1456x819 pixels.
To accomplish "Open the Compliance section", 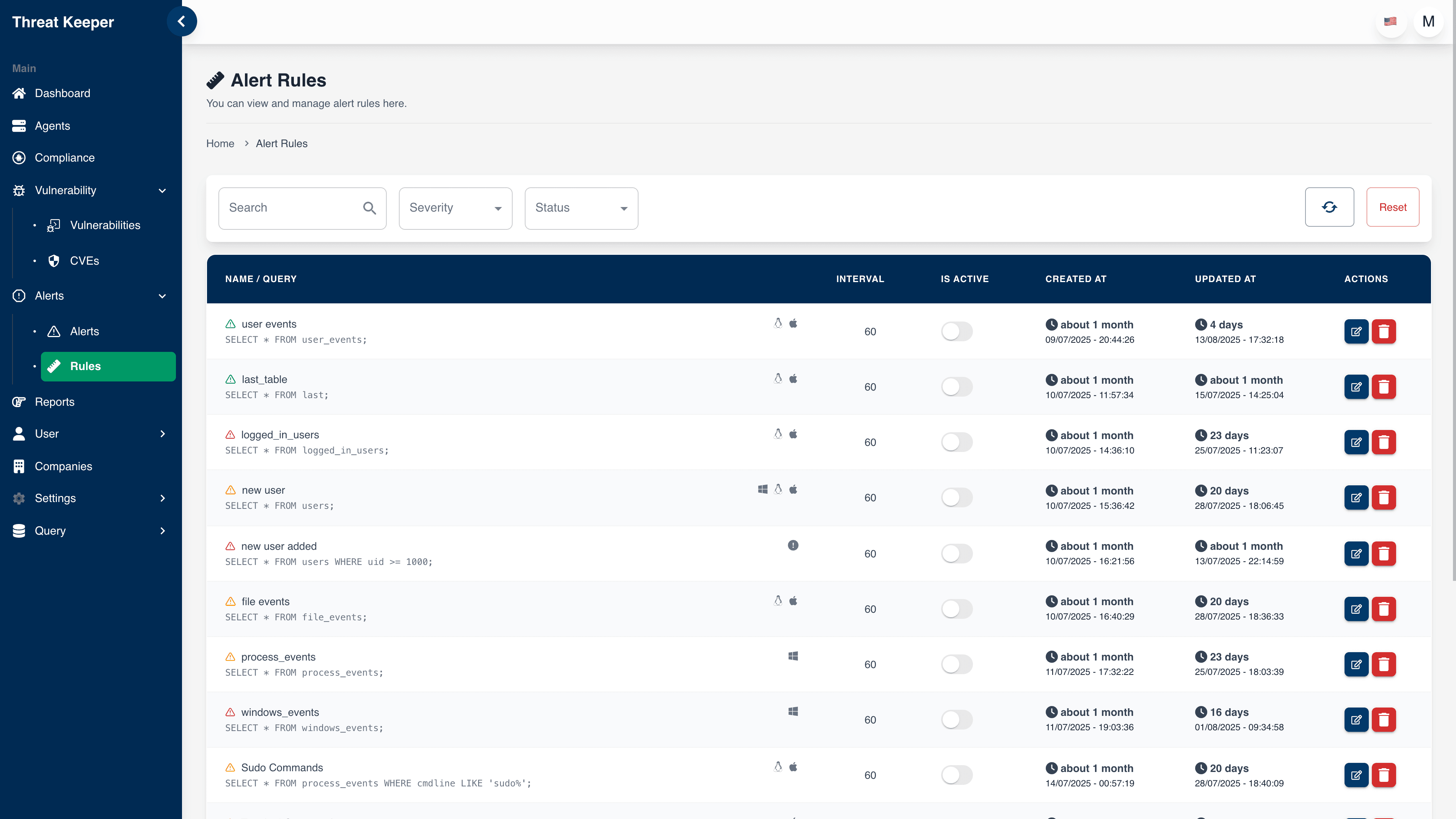I will 64,158.
